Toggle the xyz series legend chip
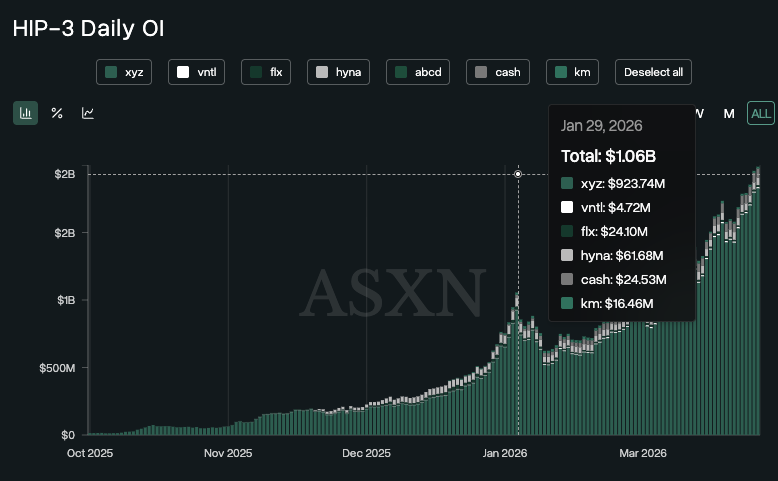 click(124, 72)
